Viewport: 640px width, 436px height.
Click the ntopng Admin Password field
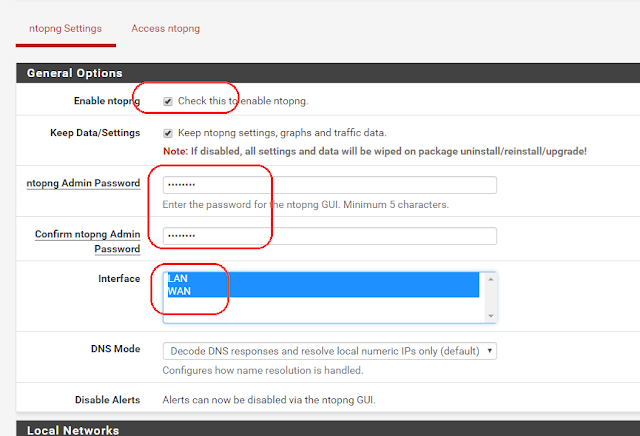[x=330, y=185]
